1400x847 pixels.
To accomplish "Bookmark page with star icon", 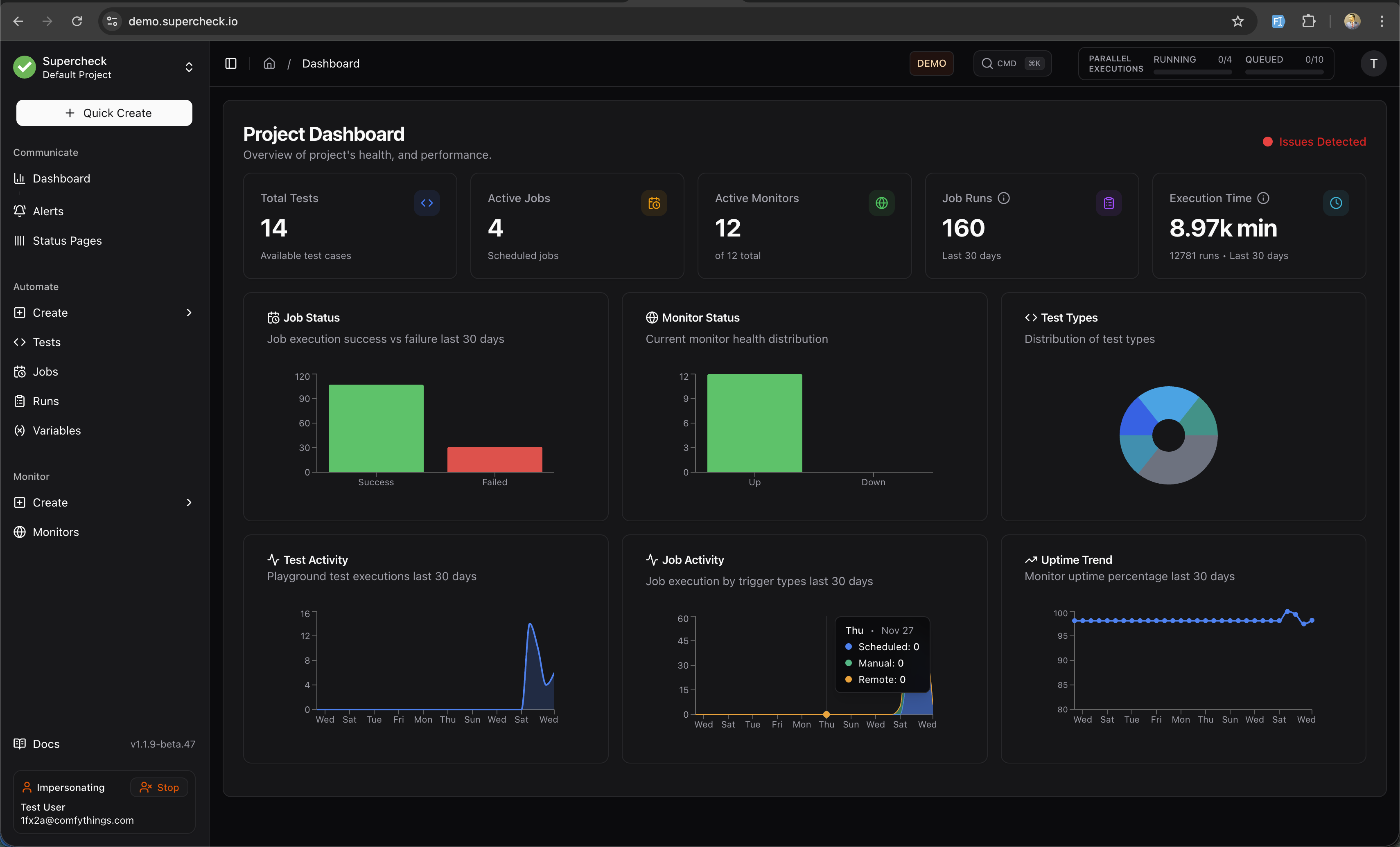I will (1237, 21).
